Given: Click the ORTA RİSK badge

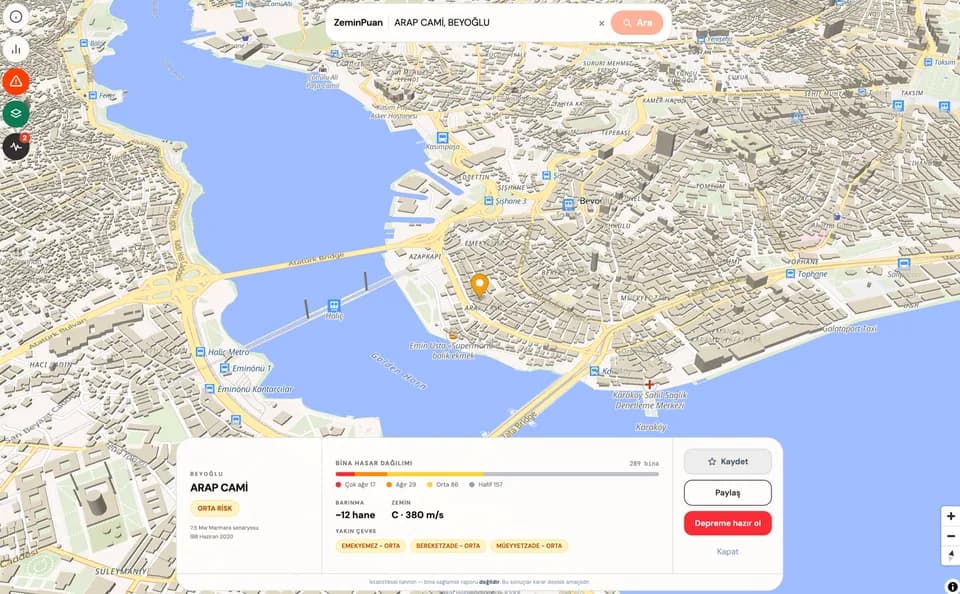Looking at the screenshot, I should tap(215, 508).
